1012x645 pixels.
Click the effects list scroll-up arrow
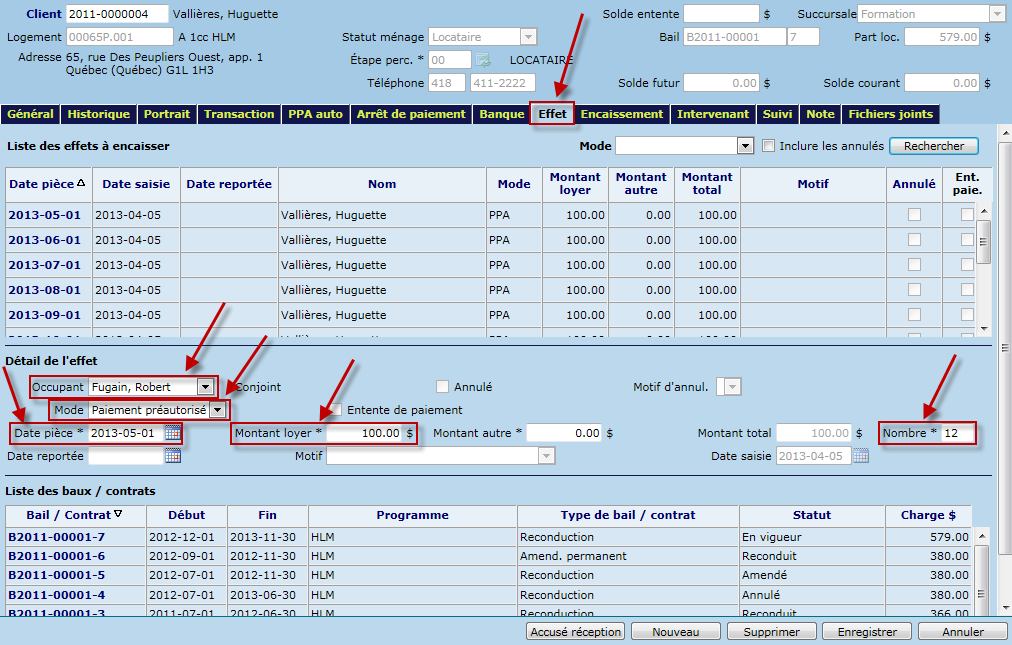(x=983, y=210)
